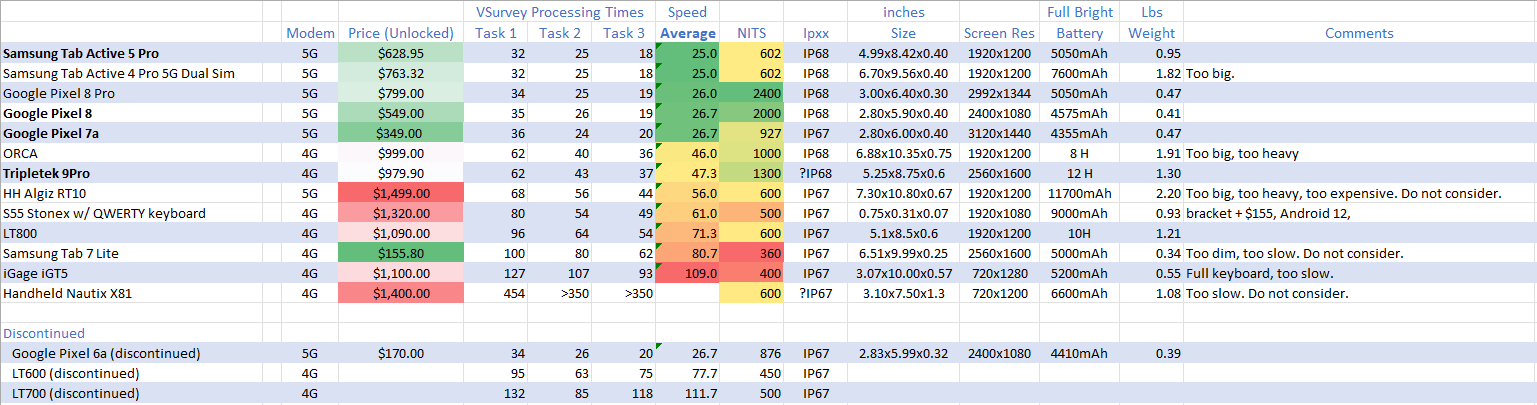Click the Task 1 column header
This screenshot has height=405, width=1537.
click(498, 33)
